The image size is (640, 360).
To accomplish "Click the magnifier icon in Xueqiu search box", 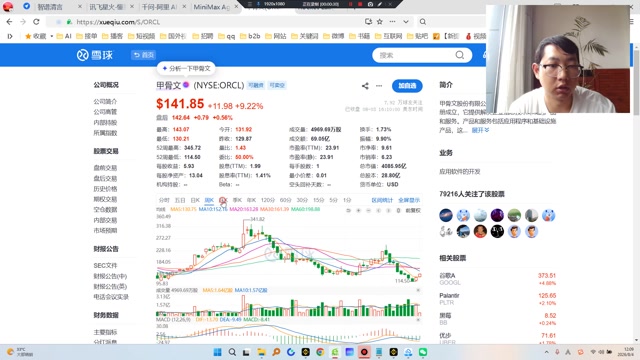I will tap(460, 55).
